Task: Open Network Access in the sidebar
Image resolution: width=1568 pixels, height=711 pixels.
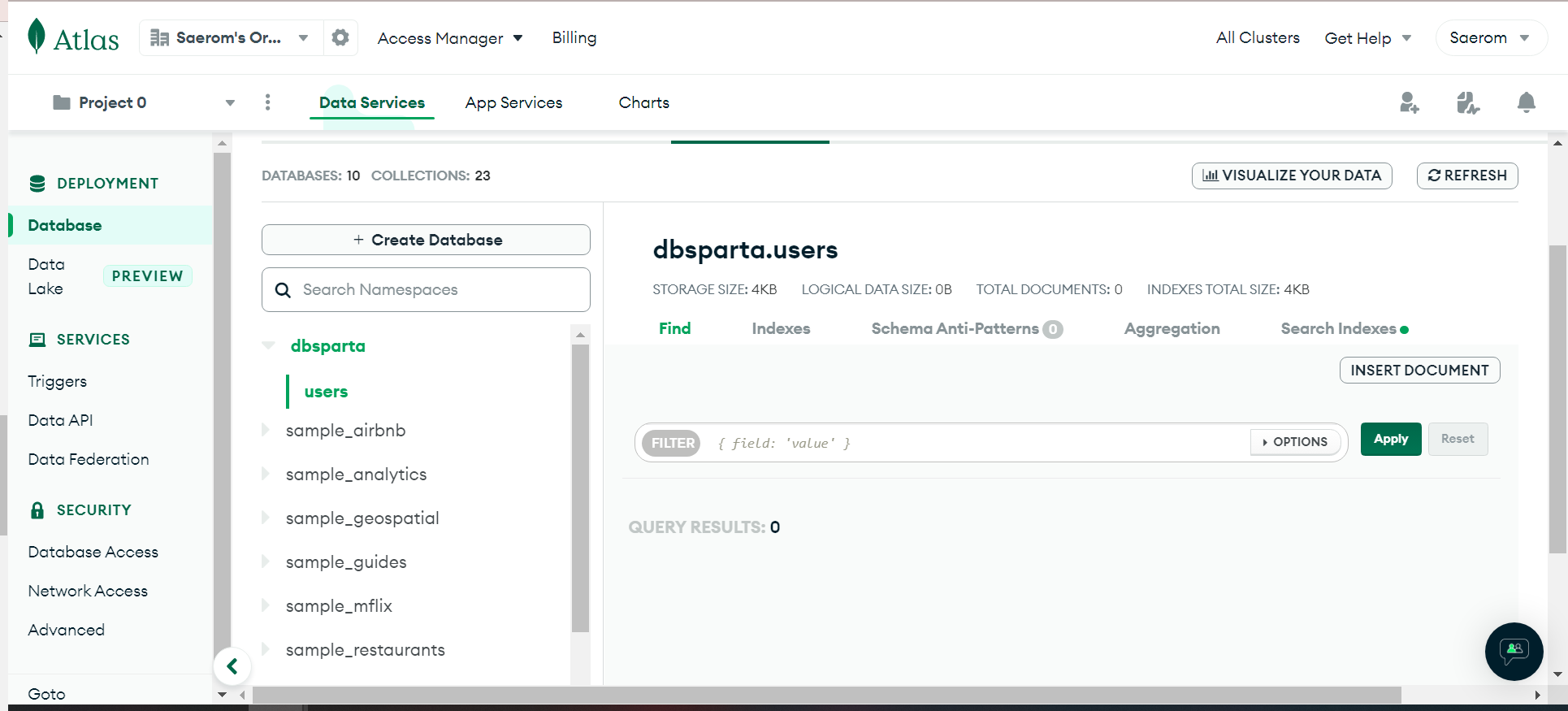Action: click(88, 591)
